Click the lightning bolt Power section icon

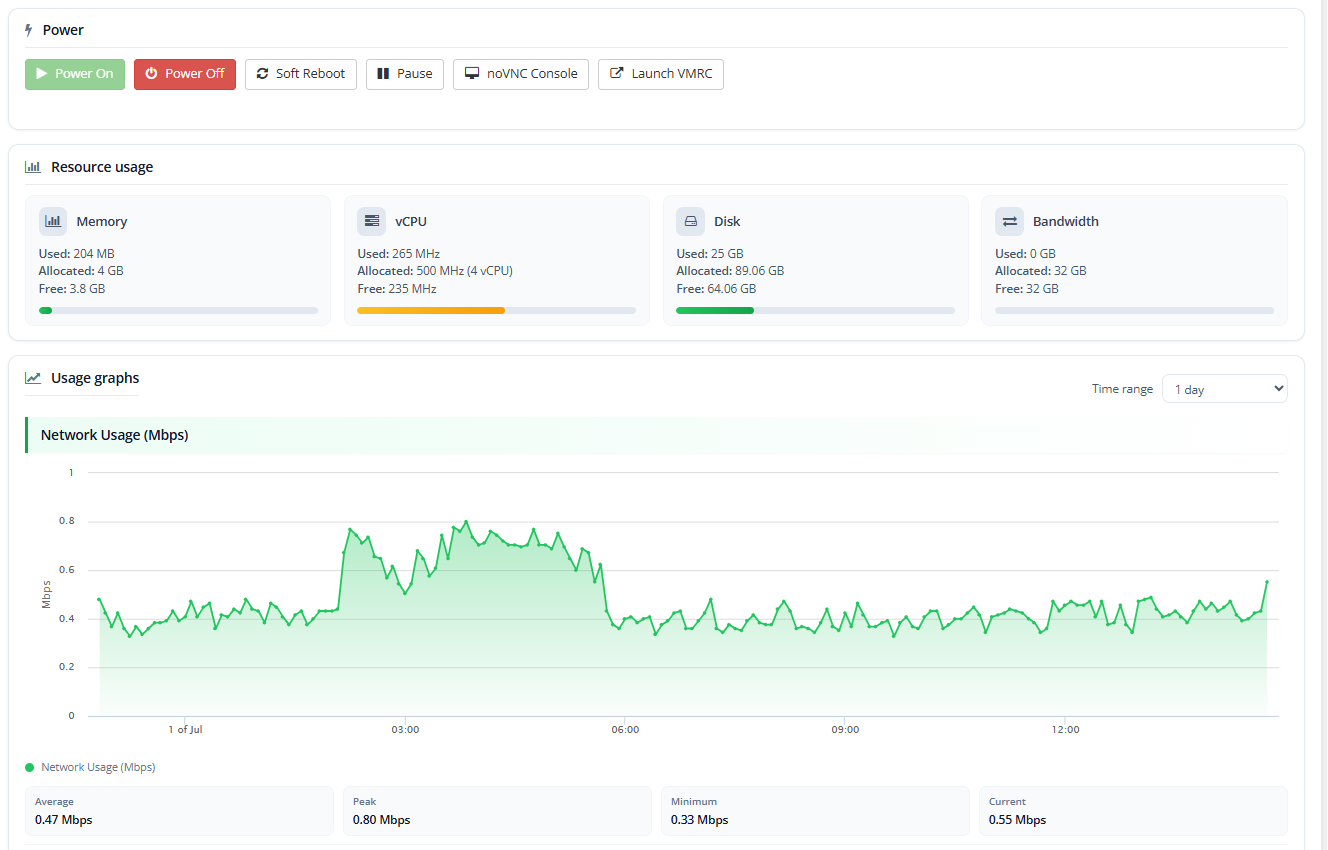pyautogui.click(x=29, y=30)
